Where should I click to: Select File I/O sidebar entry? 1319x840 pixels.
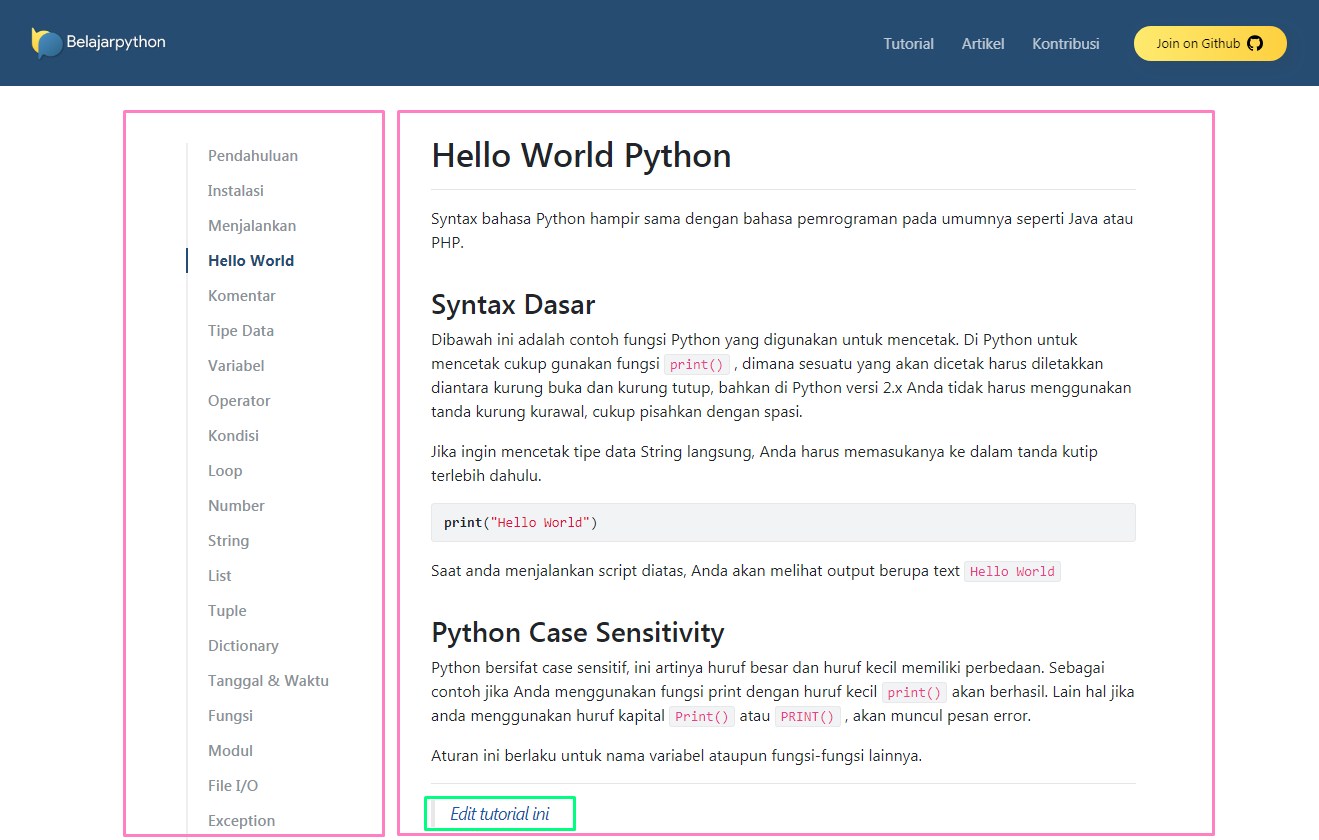[x=233, y=786]
